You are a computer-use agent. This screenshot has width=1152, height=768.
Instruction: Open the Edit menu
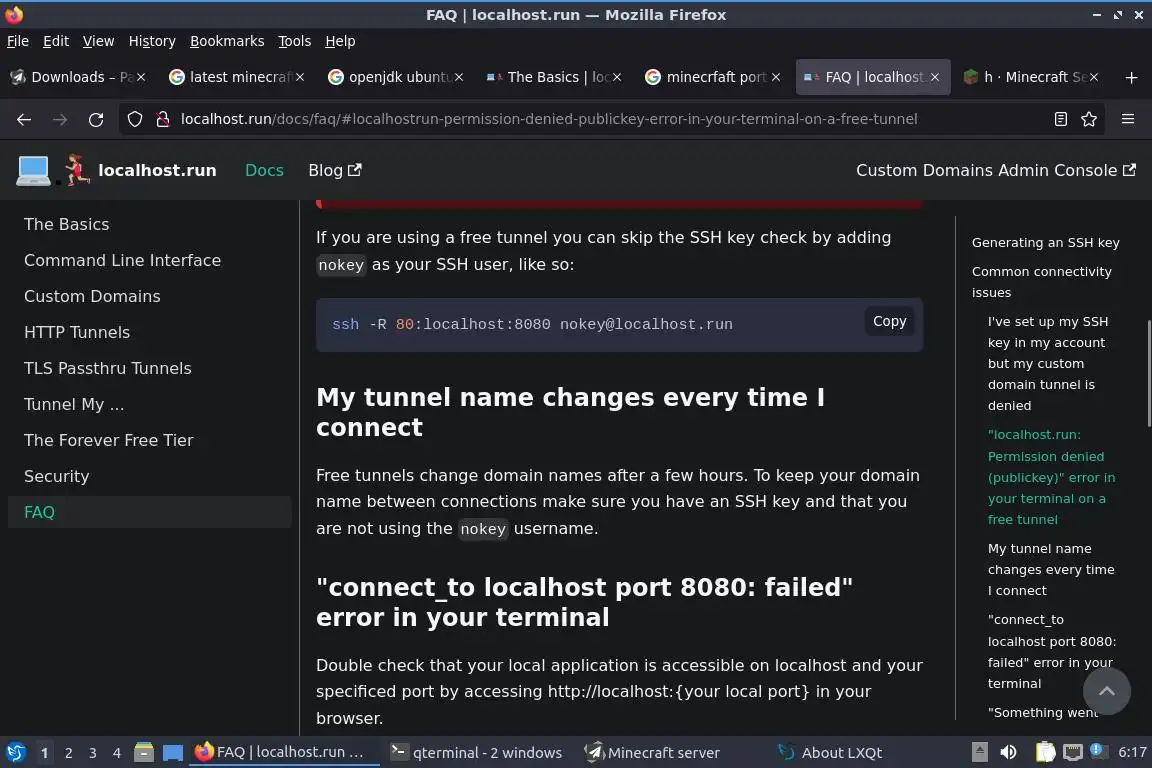tap(56, 41)
